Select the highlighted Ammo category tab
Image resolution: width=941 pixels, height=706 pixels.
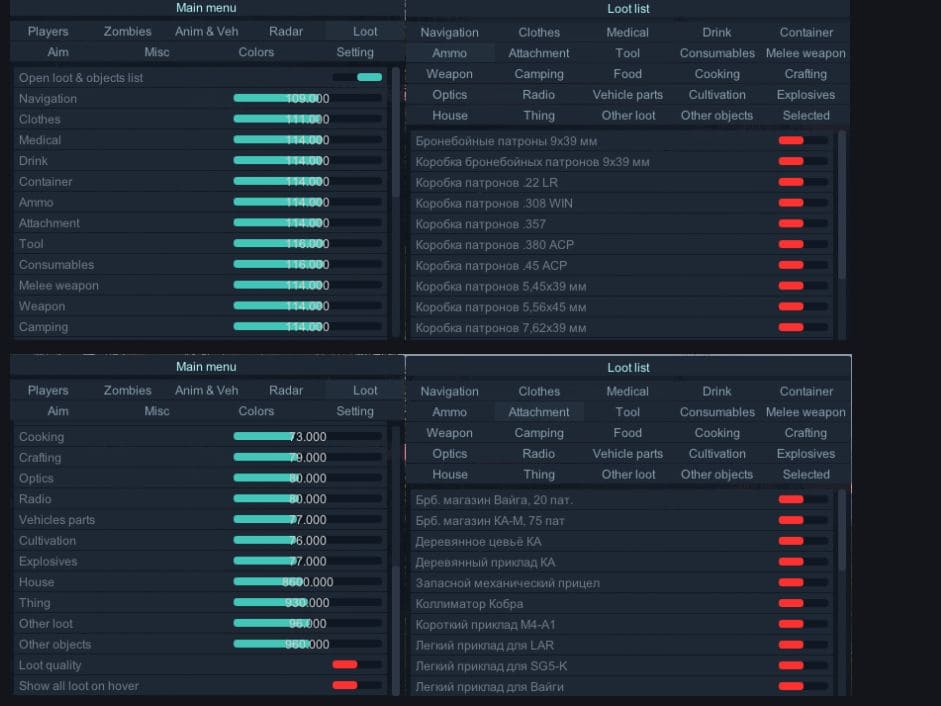point(450,53)
